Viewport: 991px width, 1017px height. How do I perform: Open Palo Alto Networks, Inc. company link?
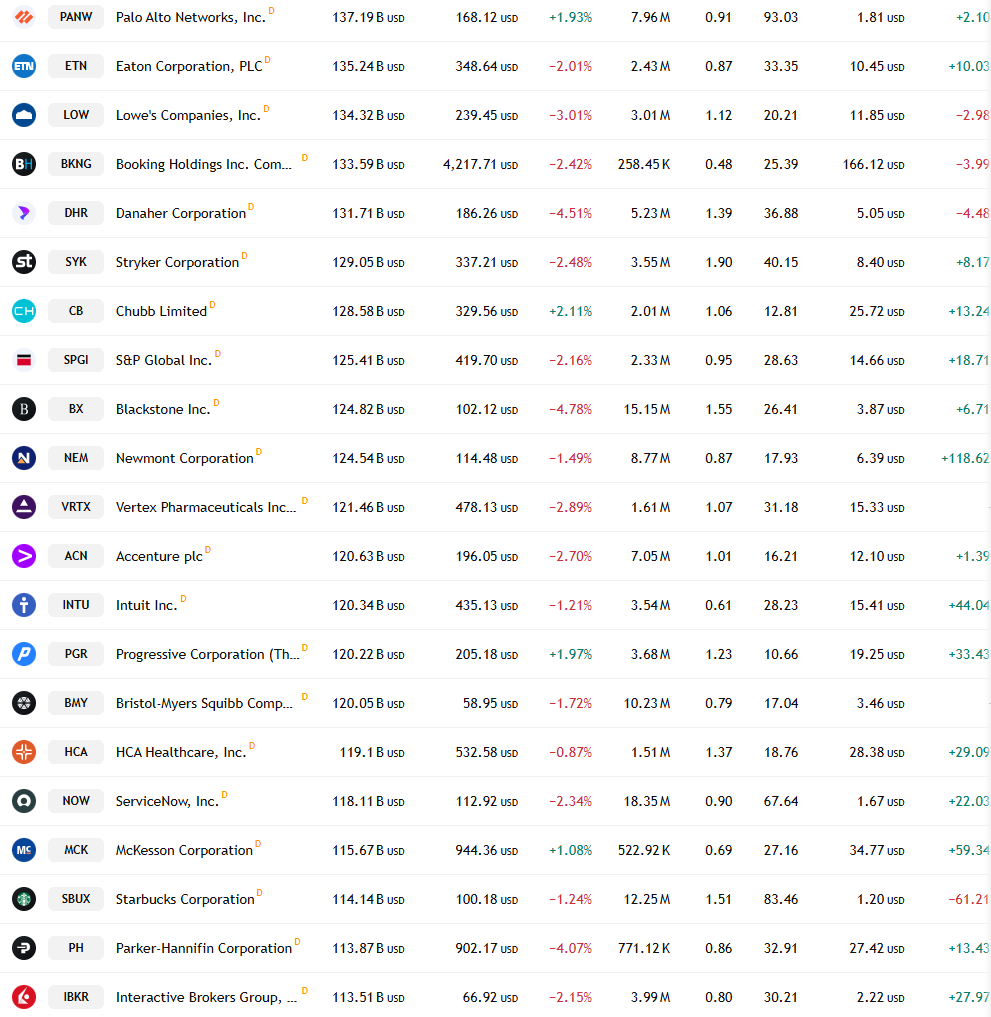pos(191,18)
